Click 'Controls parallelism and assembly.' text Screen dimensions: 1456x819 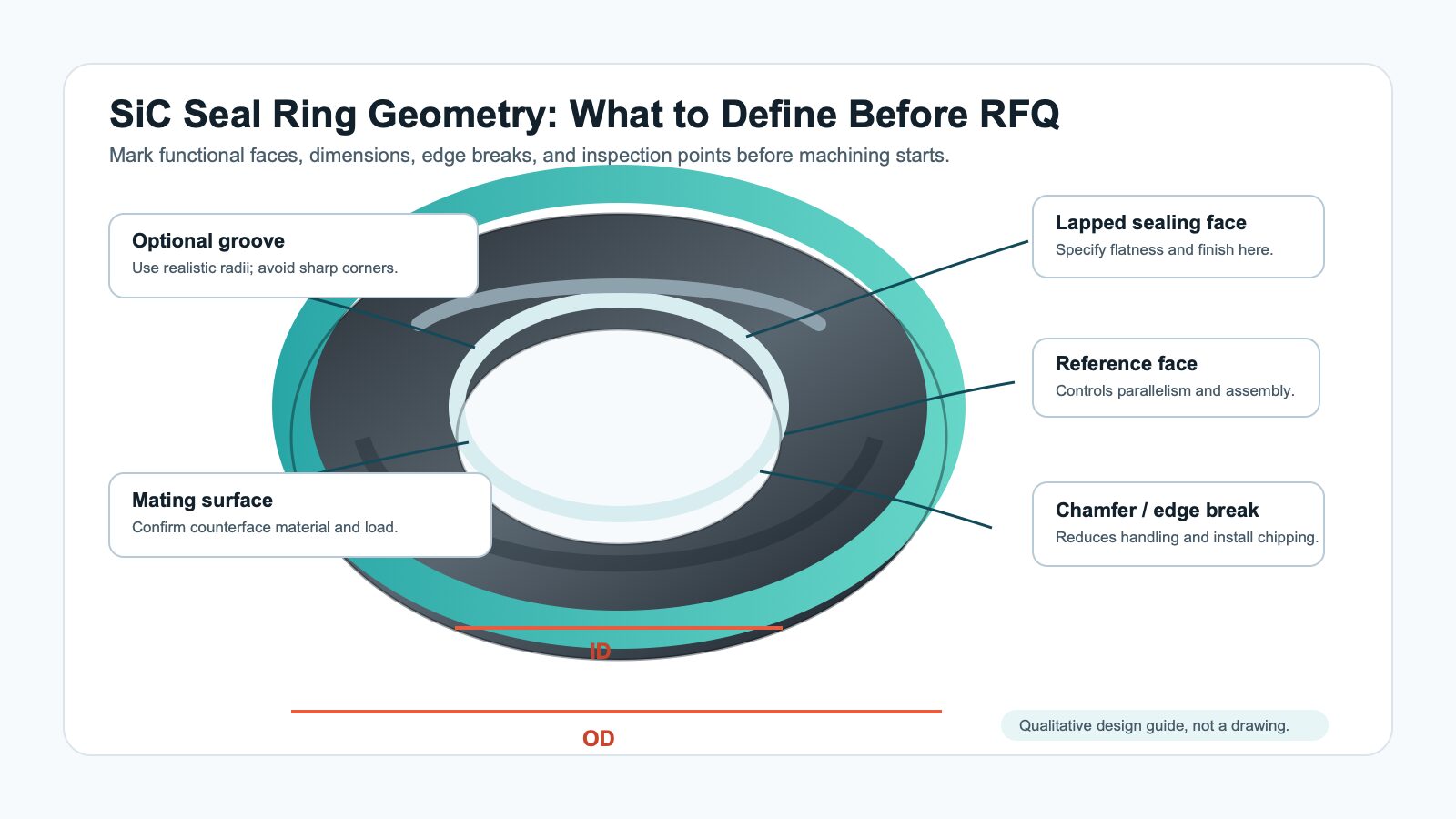pyautogui.click(x=1175, y=390)
